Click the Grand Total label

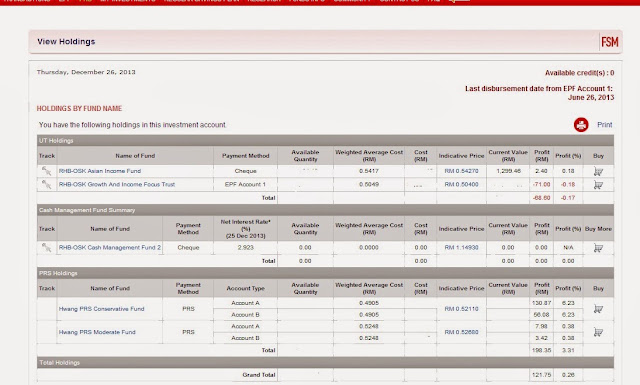pyautogui.click(x=259, y=375)
